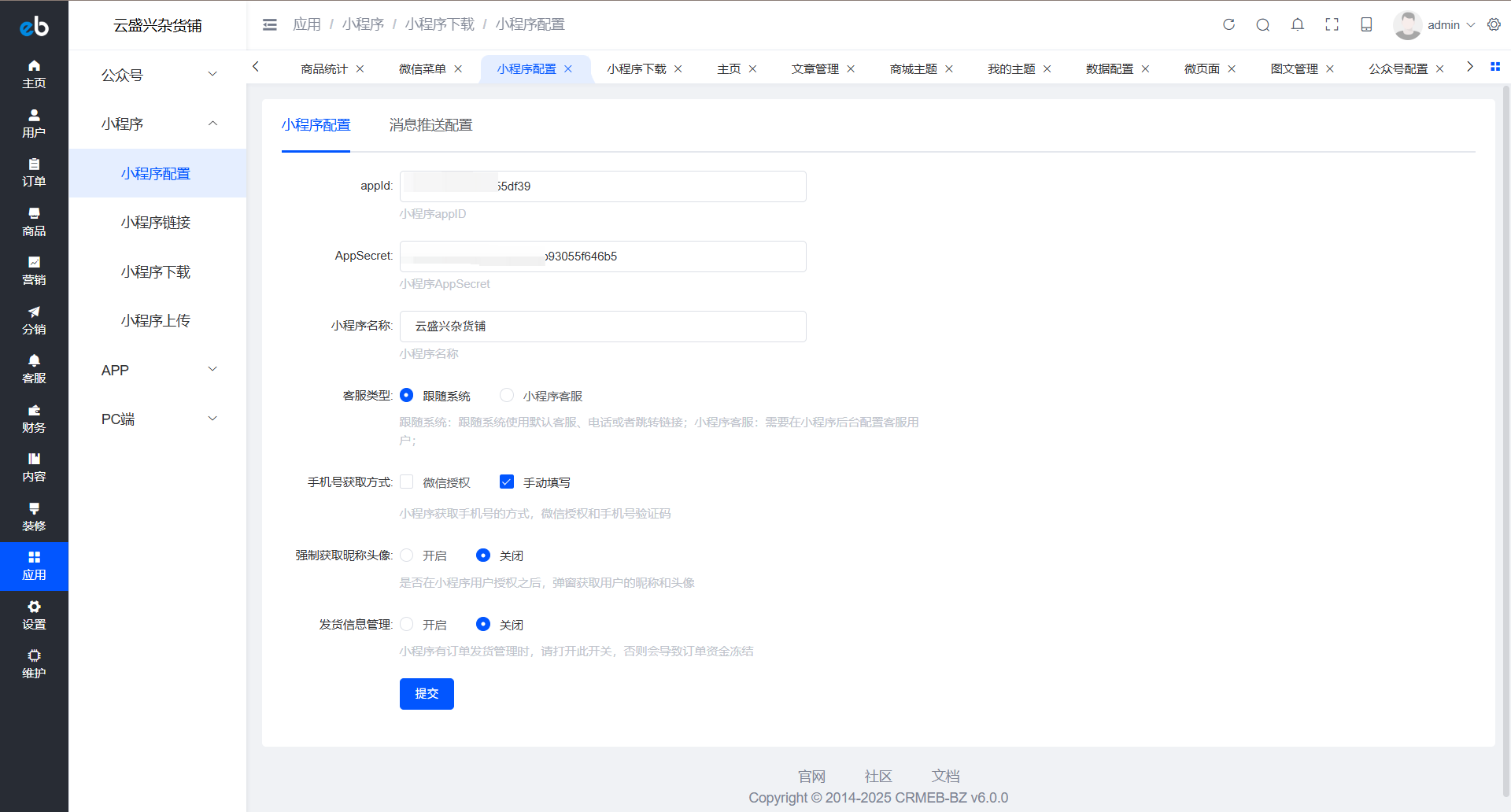Open the 财务 sidebar icon
The height and width of the screenshot is (812, 1511).
coord(34,418)
